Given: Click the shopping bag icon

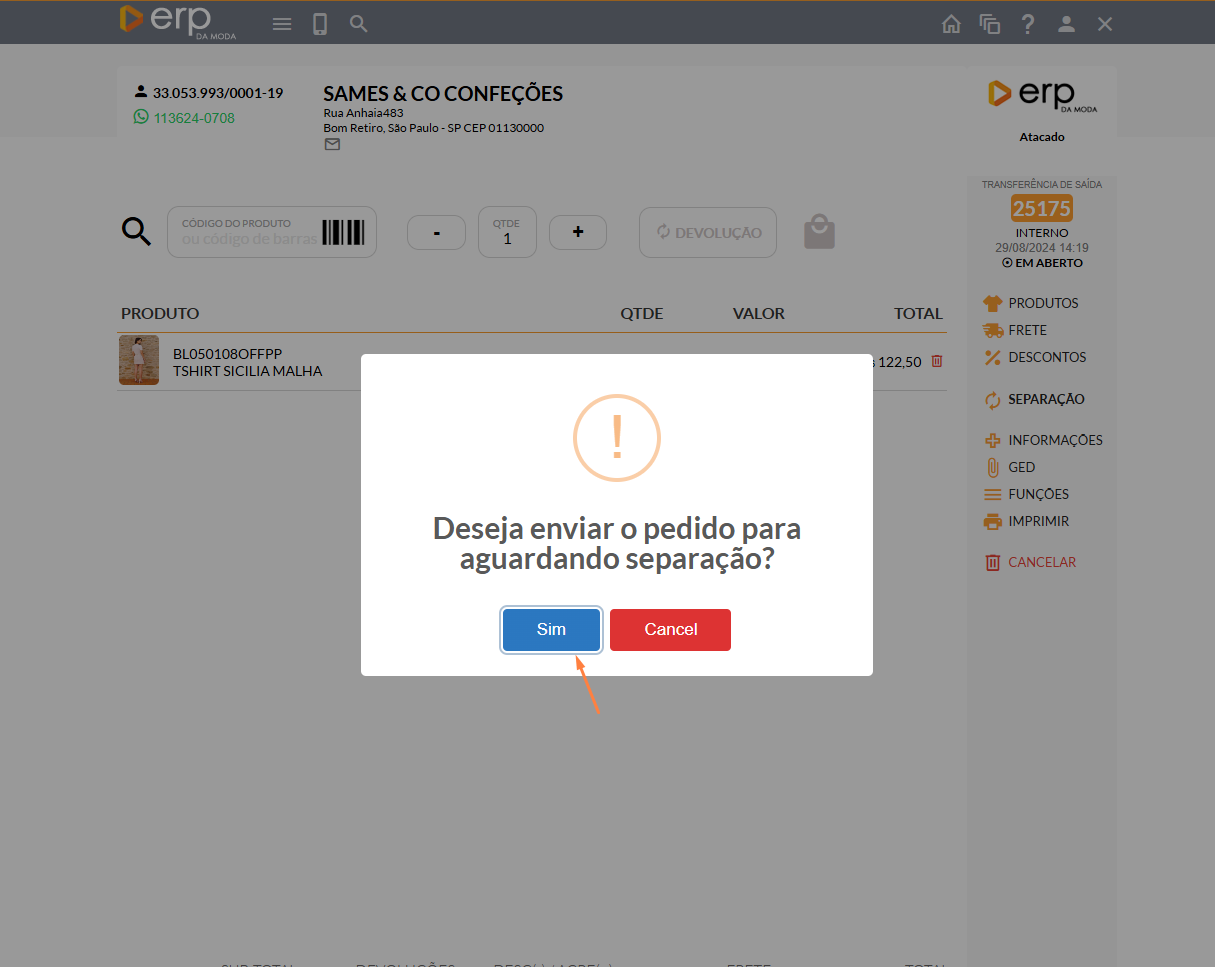Looking at the screenshot, I should click(x=819, y=232).
